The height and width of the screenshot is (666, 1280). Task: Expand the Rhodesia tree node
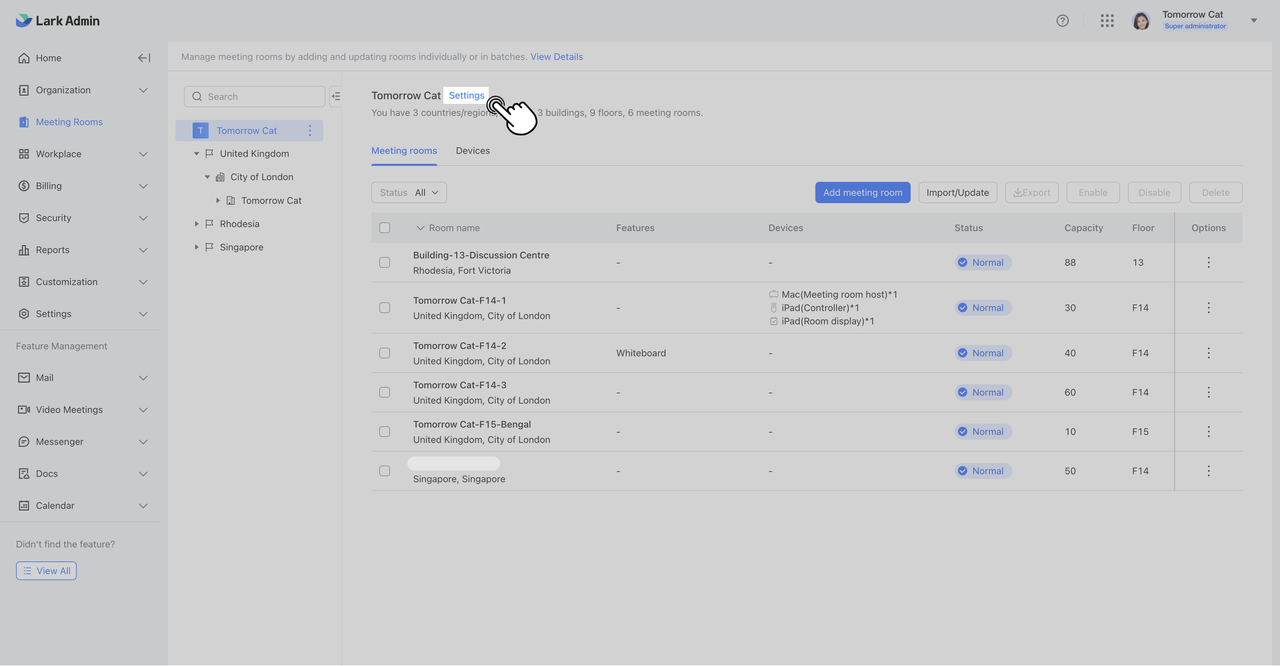197,224
